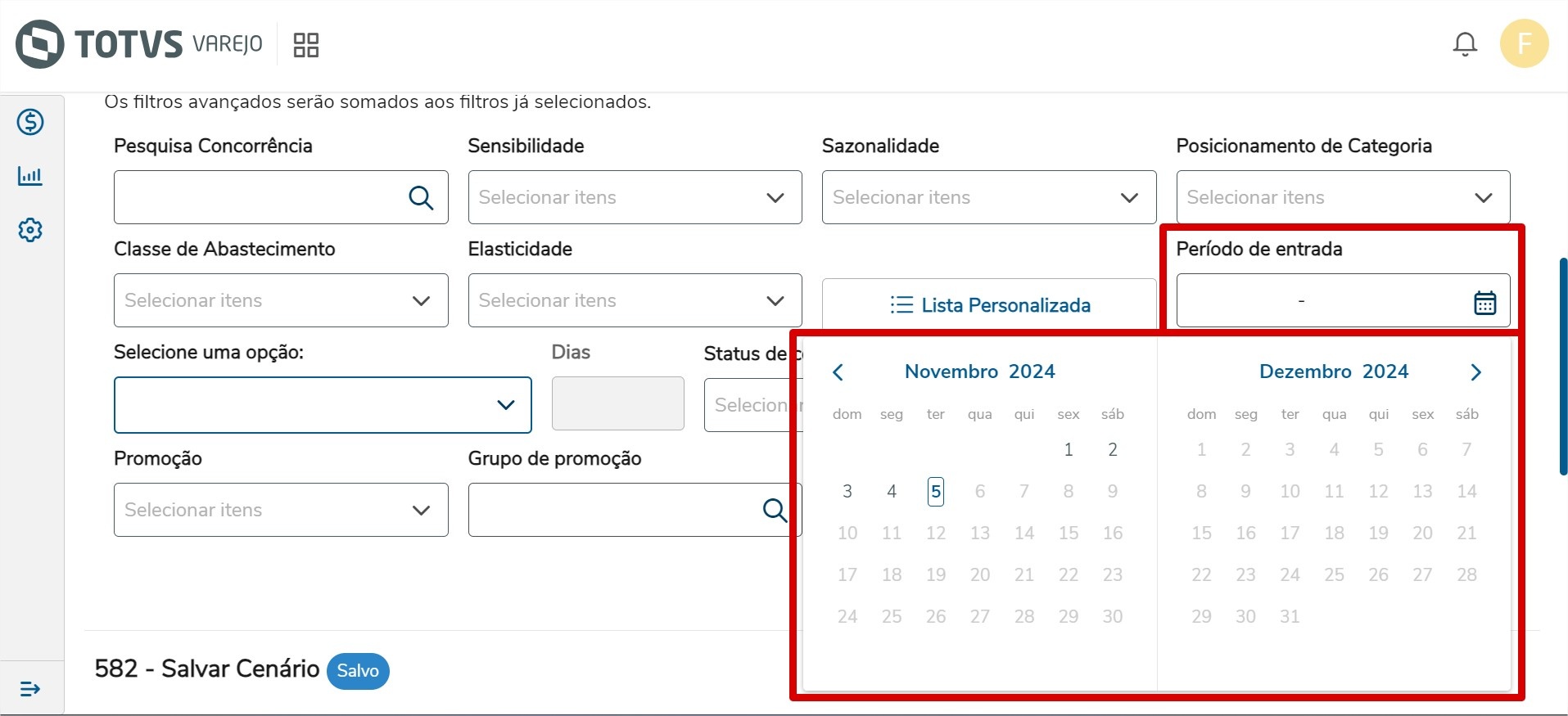Open the apps grid menu icon

[305, 45]
